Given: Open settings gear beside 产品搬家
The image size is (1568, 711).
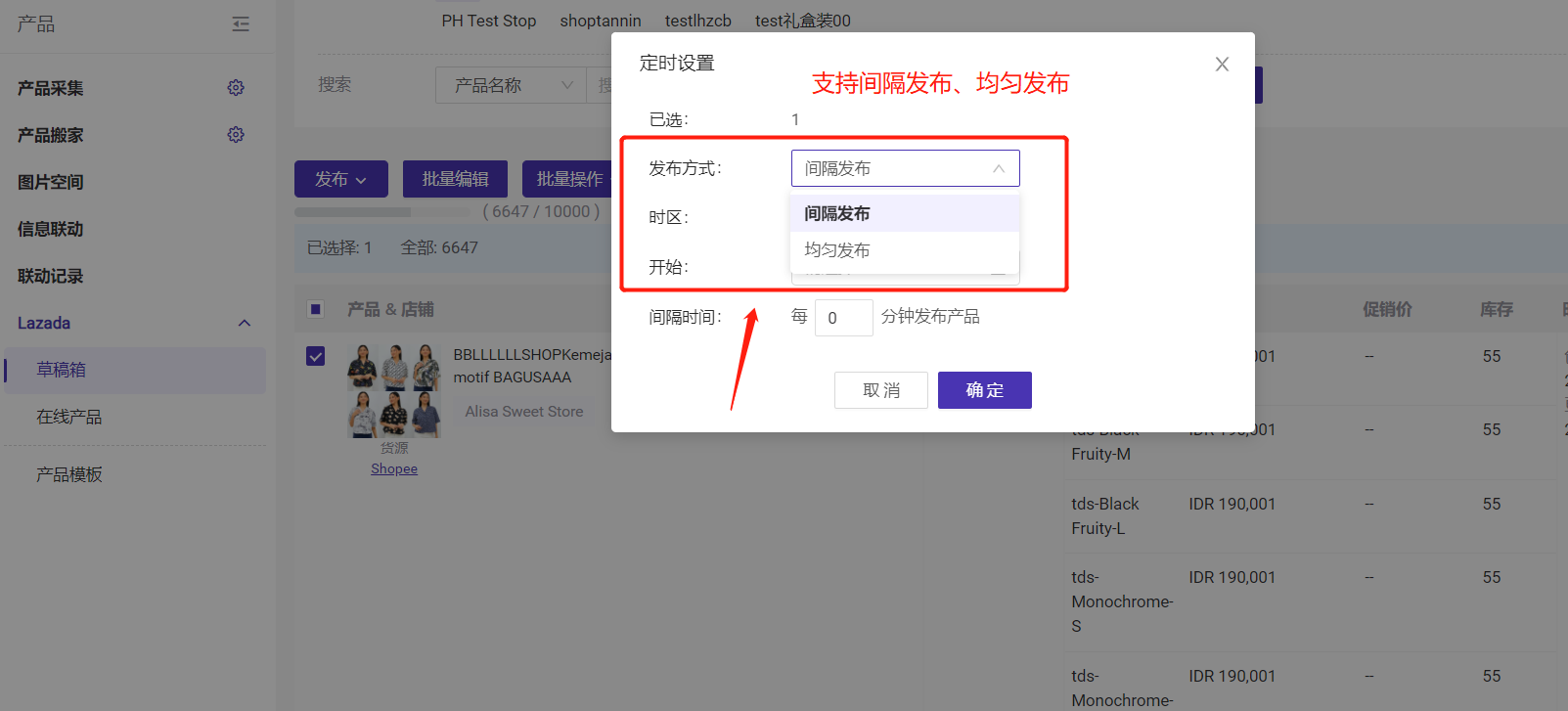Looking at the screenshot, I should pos(236,135).
